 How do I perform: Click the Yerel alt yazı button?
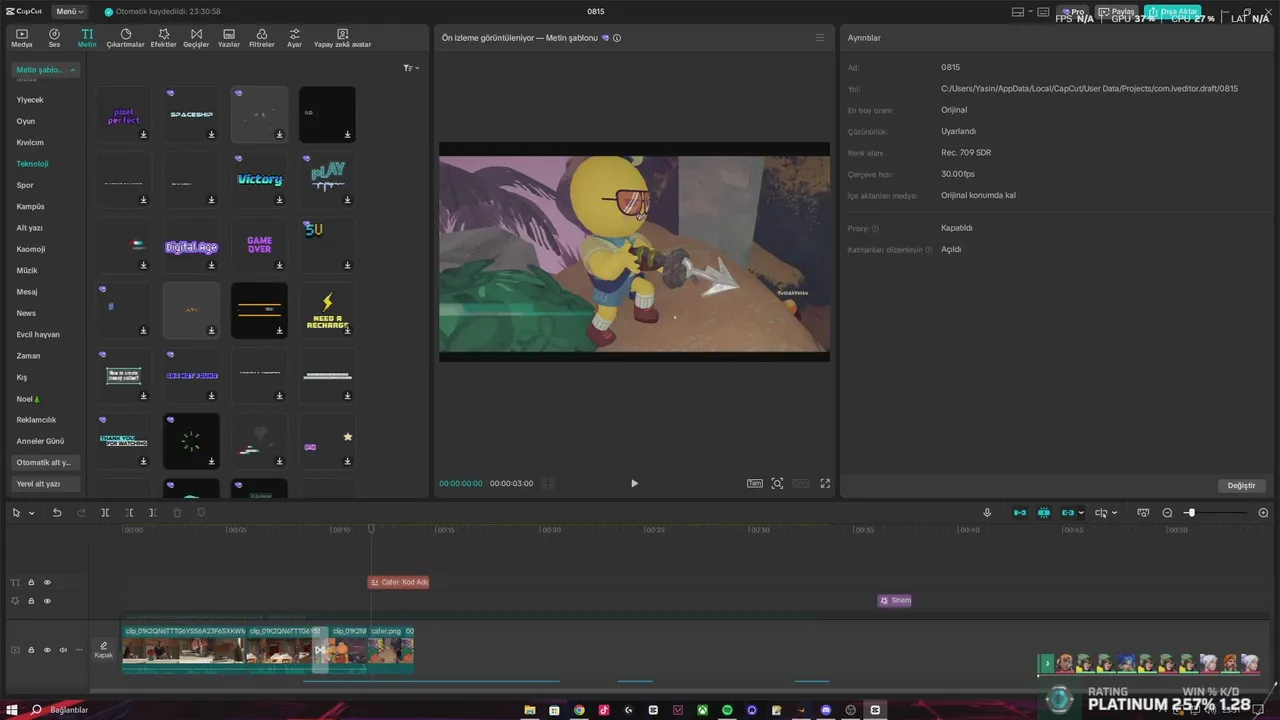(x=45, y=484)
